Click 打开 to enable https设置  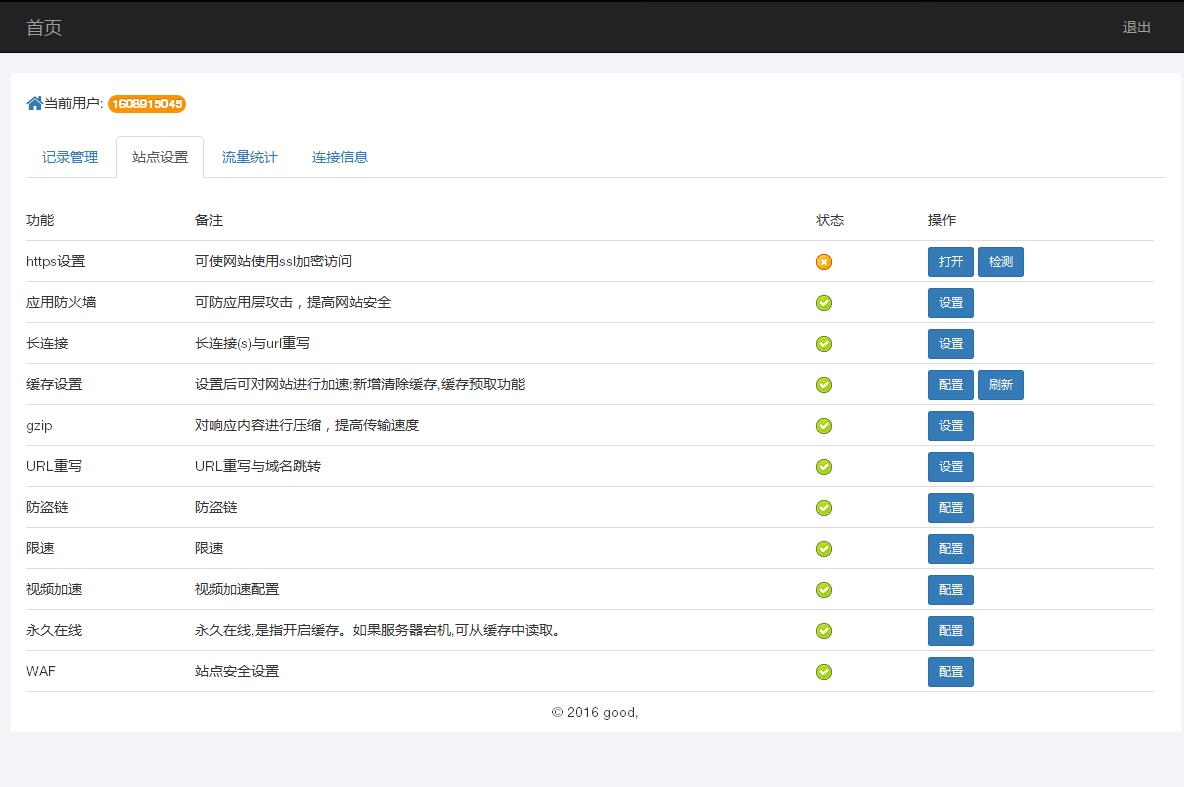click(950, 262)
